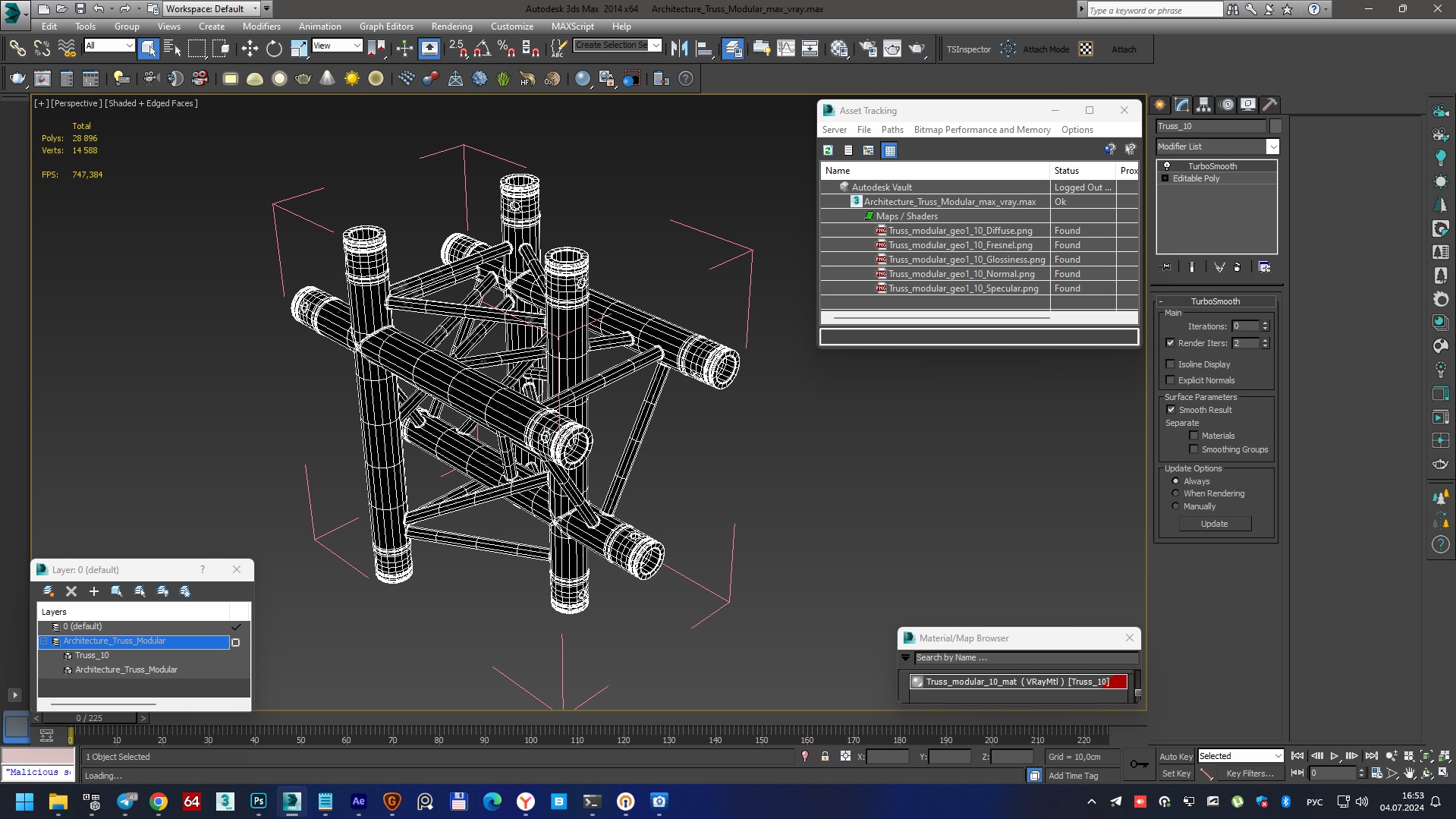Click the Search by Name field

click(x=1026, y=658)
